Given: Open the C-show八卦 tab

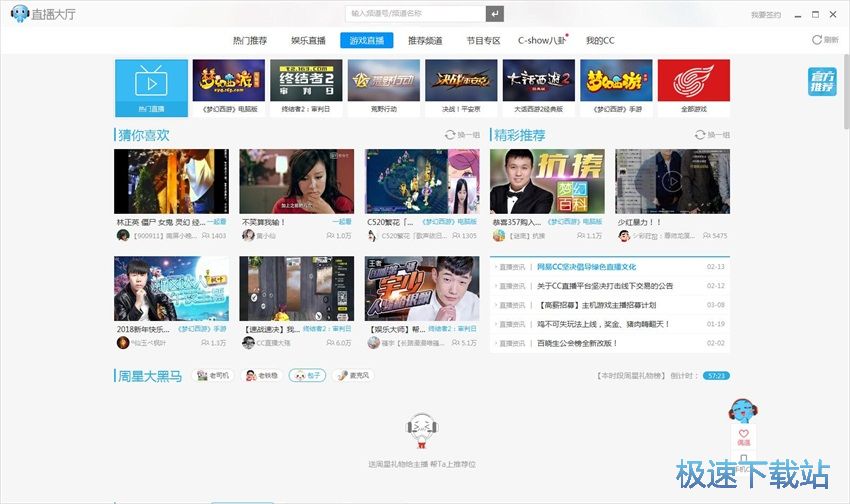Looking at the screenshot, I should pyautogui.click(x=542, y=40).
